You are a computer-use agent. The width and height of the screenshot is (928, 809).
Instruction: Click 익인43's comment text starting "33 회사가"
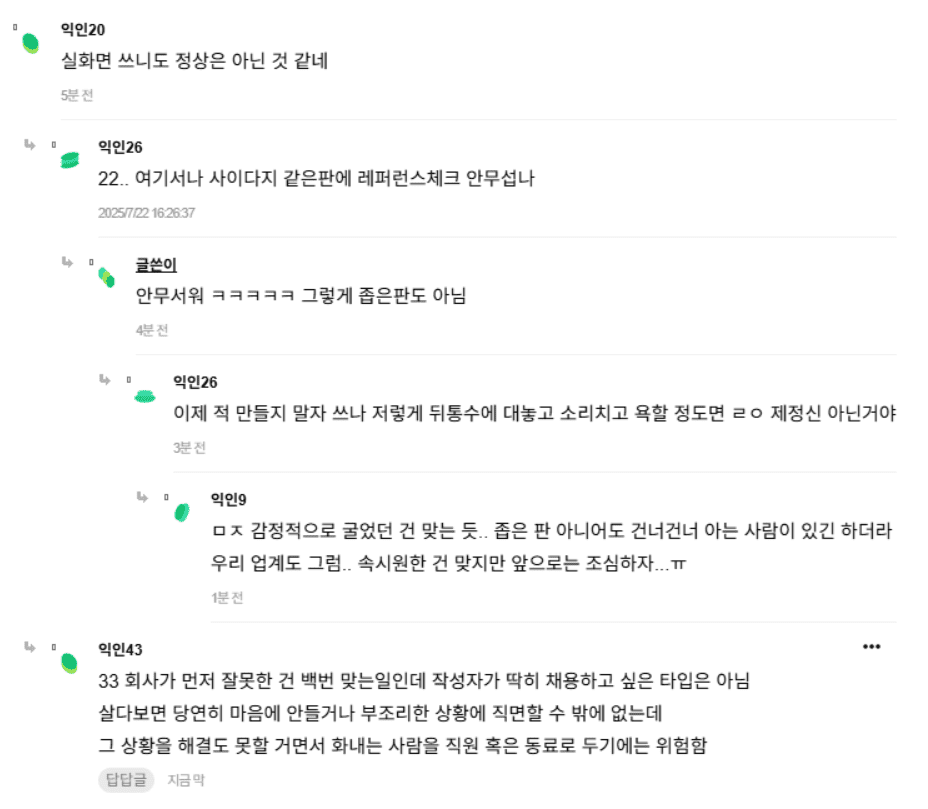tap(418, 682)
